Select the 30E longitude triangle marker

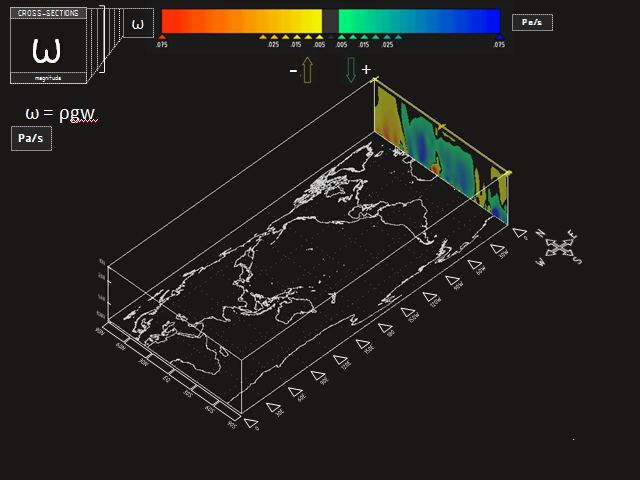(273, 407)
